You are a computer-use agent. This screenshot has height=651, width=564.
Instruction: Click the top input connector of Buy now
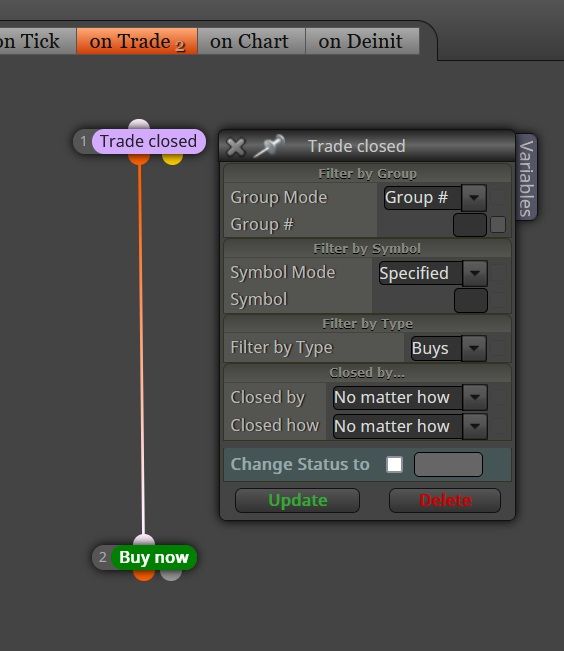point(144,540)
